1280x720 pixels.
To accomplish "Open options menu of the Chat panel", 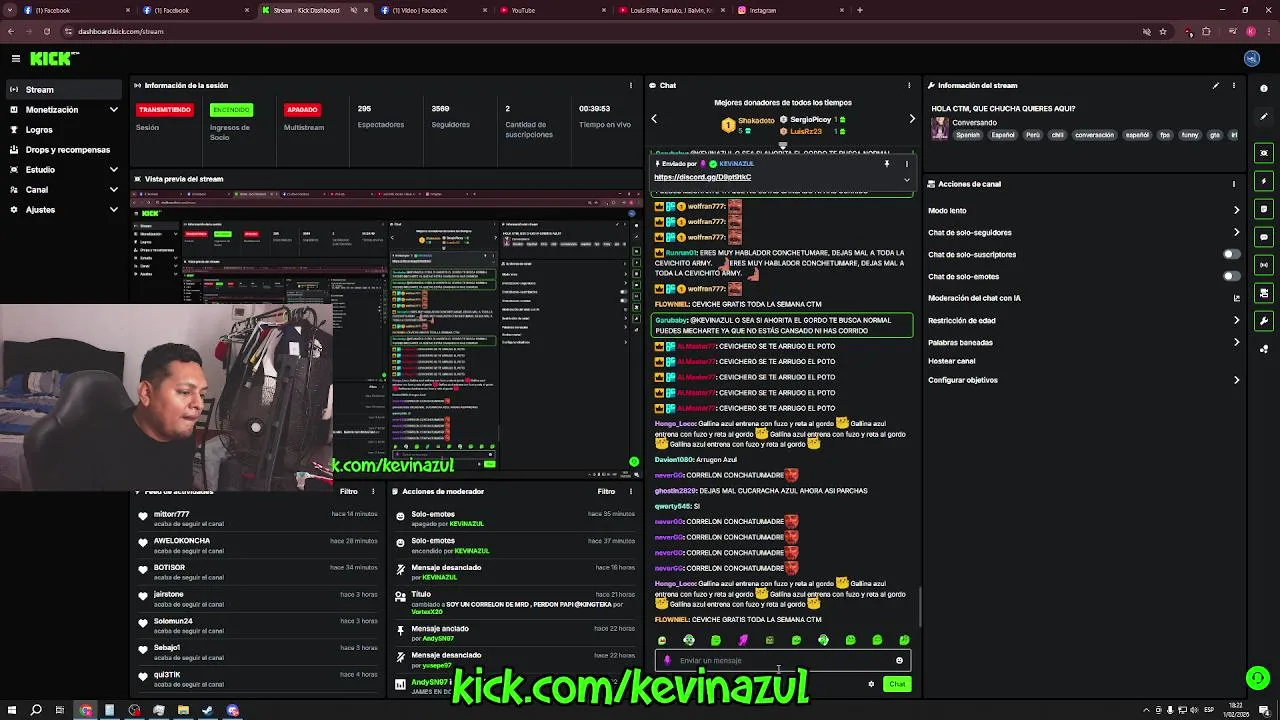I will [x=909, y=86].
